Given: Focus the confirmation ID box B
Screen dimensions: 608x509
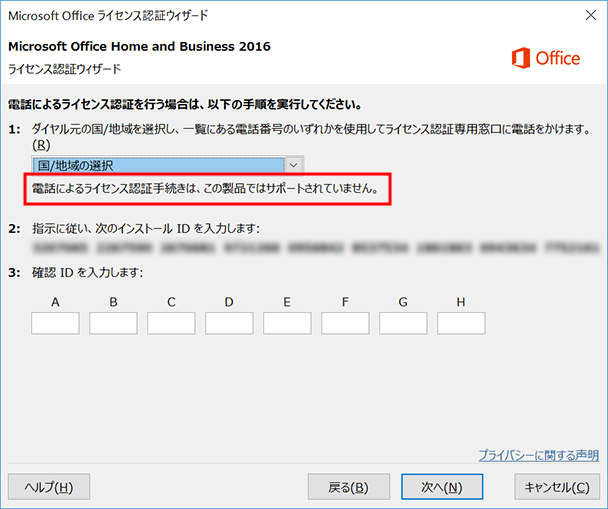Looking at the screenshot, I should 113,323.
